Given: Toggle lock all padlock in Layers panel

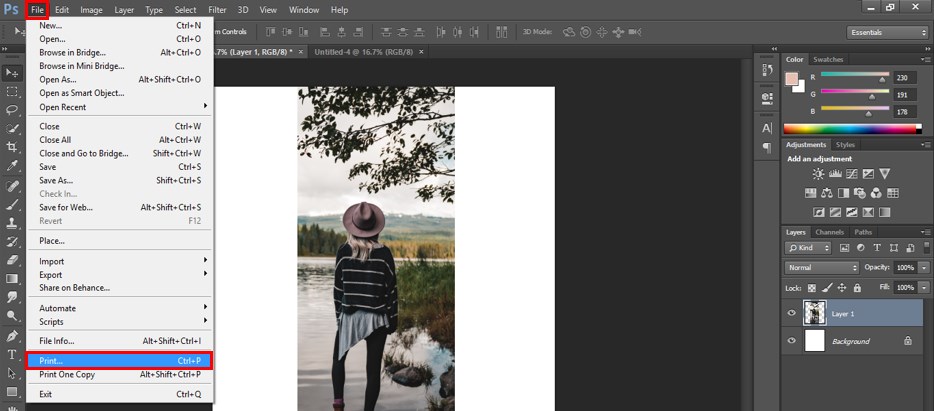Looking at the screenshot, I should [857, 288].
